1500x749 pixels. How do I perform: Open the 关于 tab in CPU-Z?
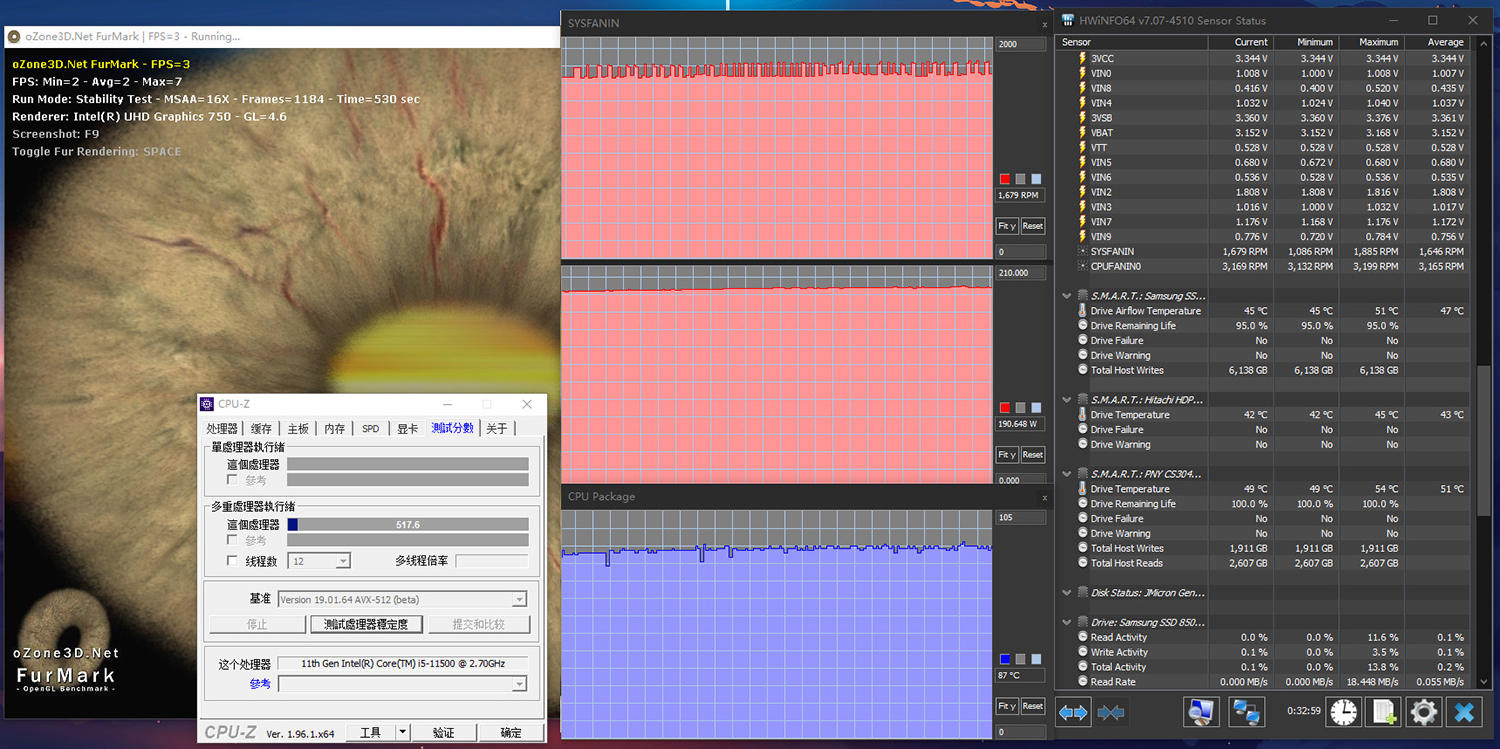pos(496,428)
